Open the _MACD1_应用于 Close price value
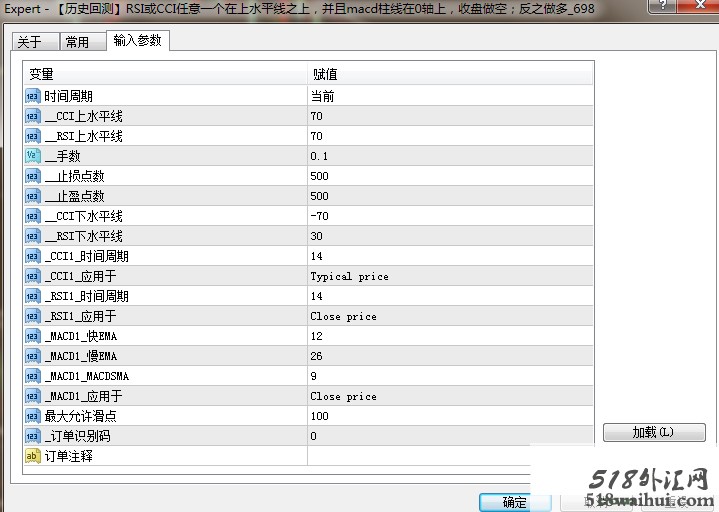Screen dimensions: 719x512 pyautogui.click(x=450, y=396)
